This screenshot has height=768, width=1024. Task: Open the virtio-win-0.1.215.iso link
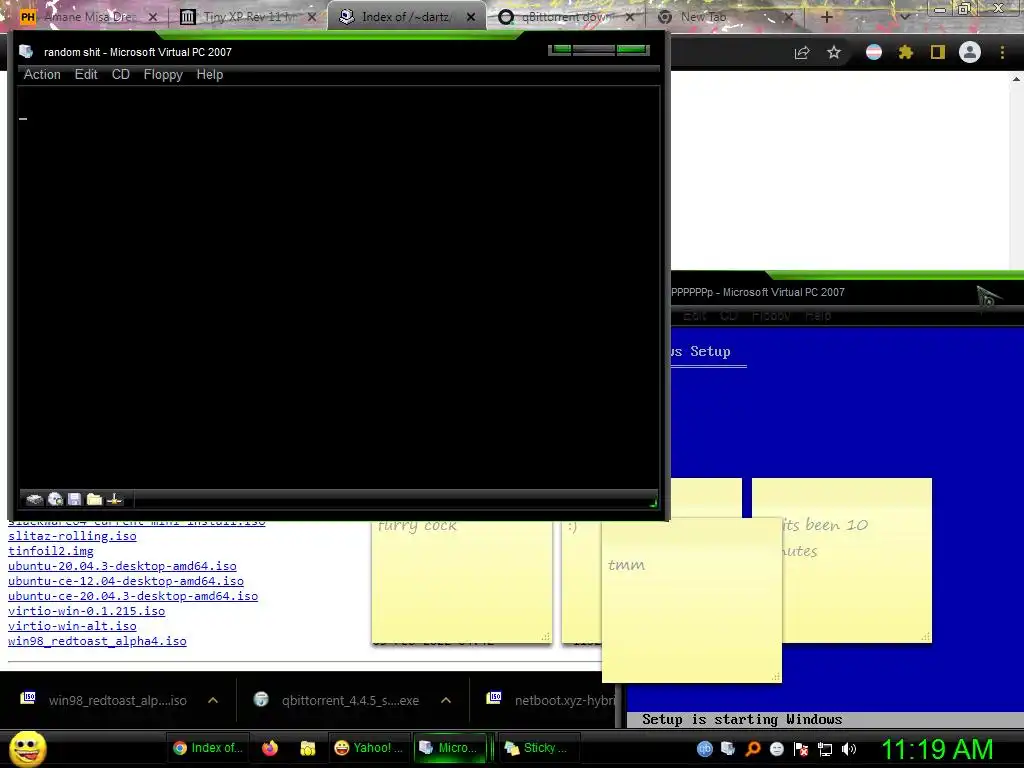click(86, 611)
